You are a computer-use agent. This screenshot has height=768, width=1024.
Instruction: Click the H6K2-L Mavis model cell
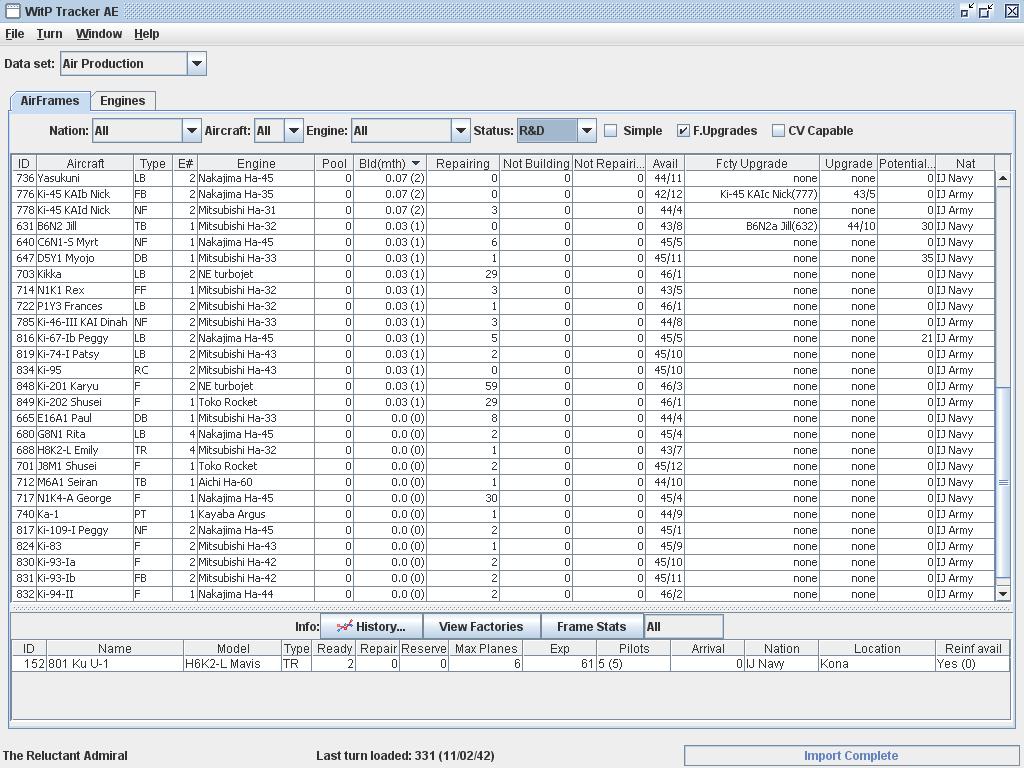[232, 664]
